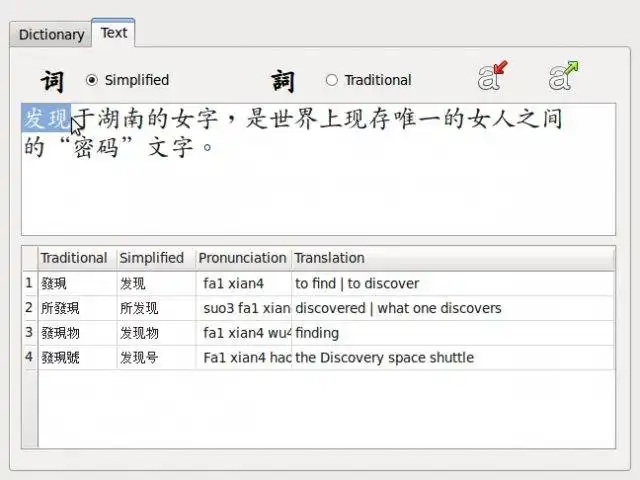Select the Traditional radio button
The width and height of the screenshot is (640, 480).
332,80
